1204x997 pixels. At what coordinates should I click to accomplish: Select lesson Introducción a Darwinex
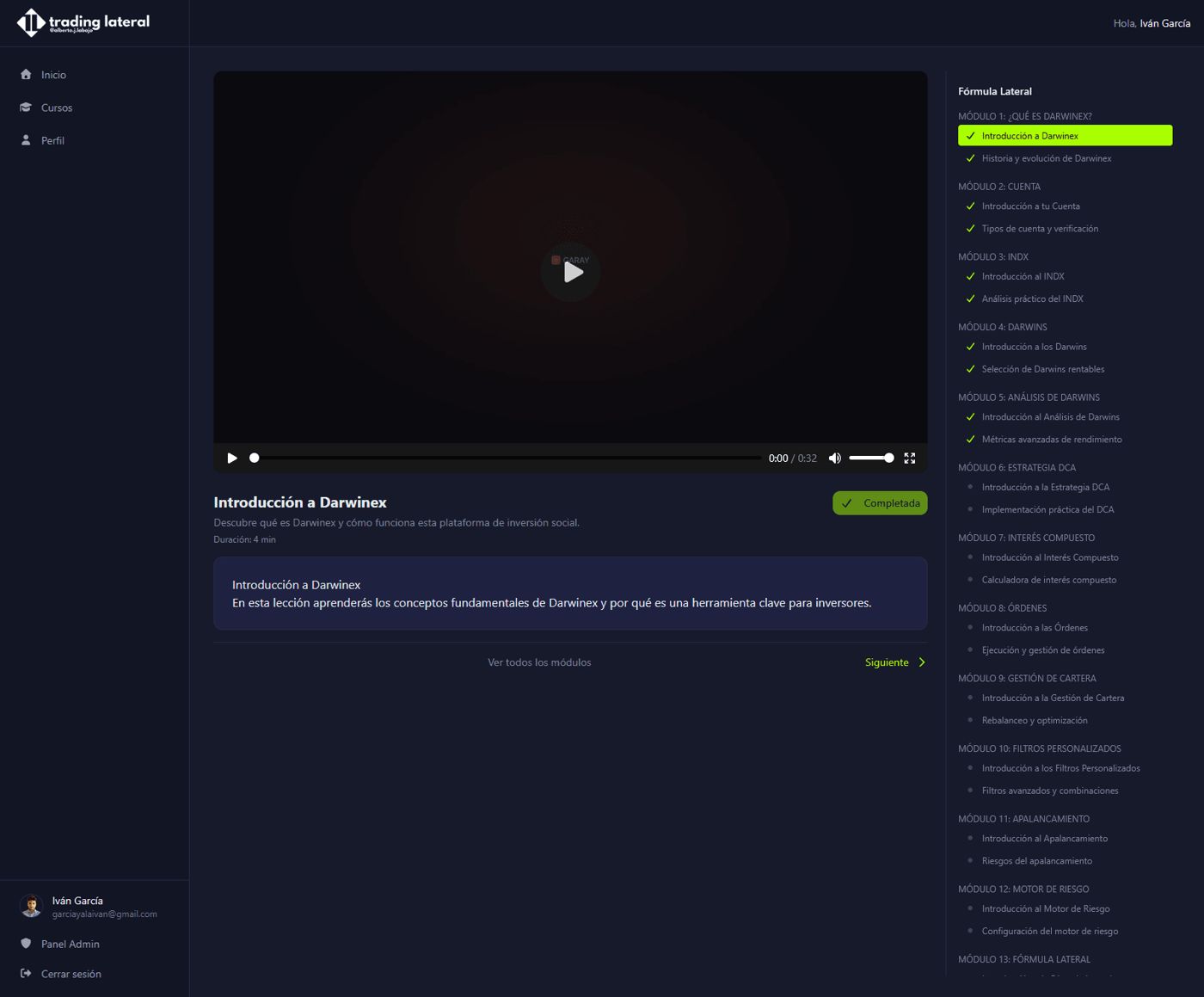click(1065, 135)
